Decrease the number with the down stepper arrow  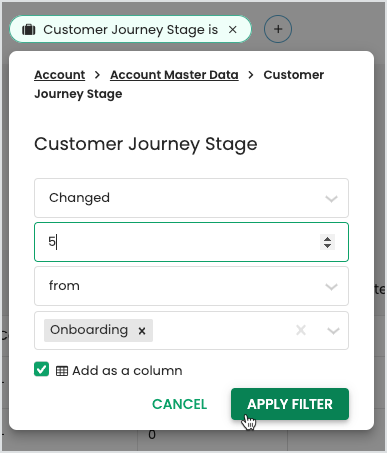[328, 246]
